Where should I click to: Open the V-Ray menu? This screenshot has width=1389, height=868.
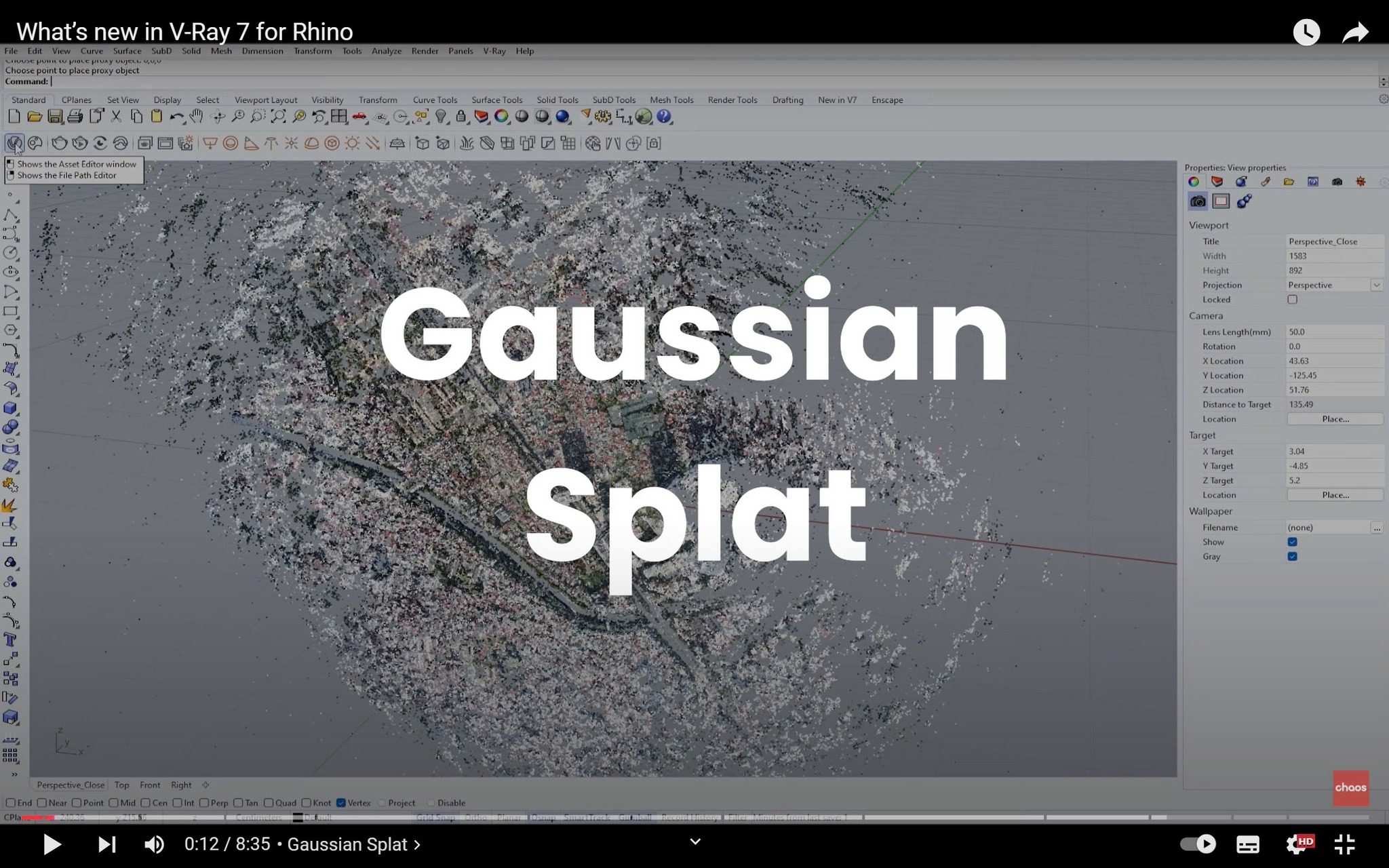[x=494, y=51]
